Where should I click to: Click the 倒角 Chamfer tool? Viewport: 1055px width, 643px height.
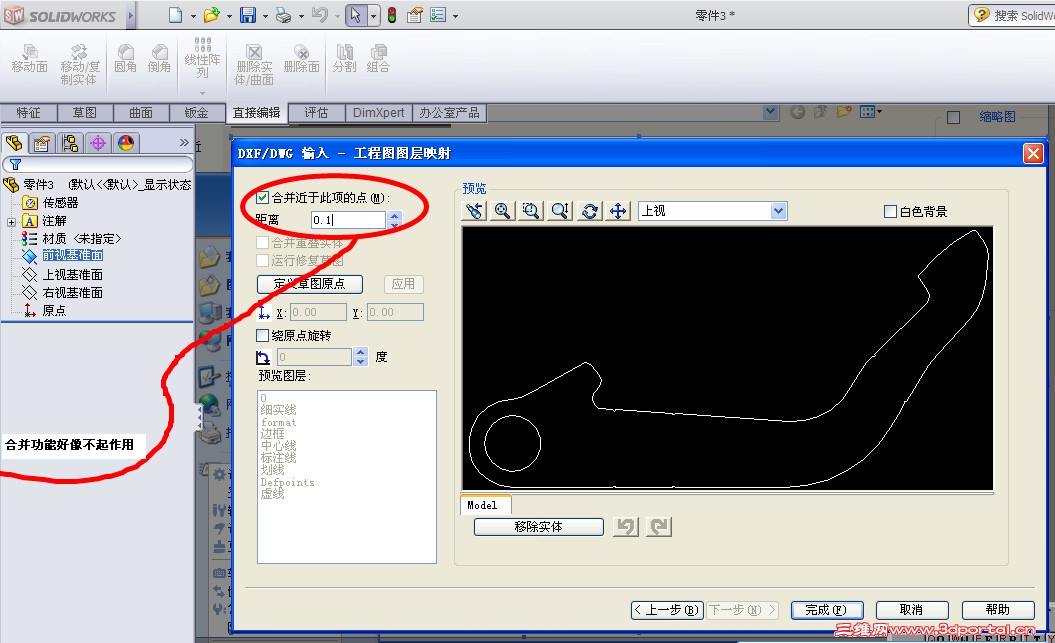pyautogui.click(x=159, y=59)
